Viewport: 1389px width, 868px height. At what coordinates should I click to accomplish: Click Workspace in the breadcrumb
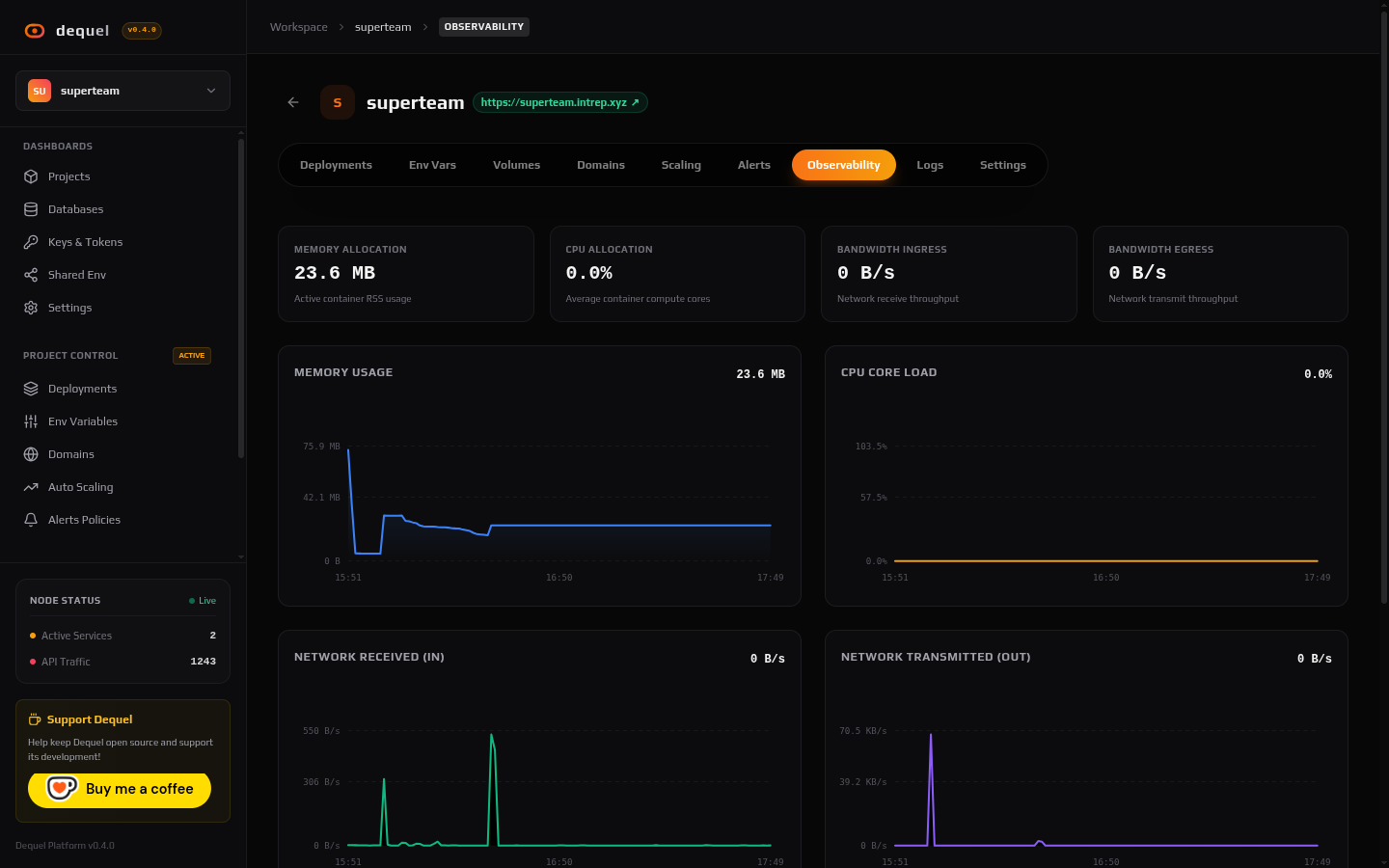[299, 27]
